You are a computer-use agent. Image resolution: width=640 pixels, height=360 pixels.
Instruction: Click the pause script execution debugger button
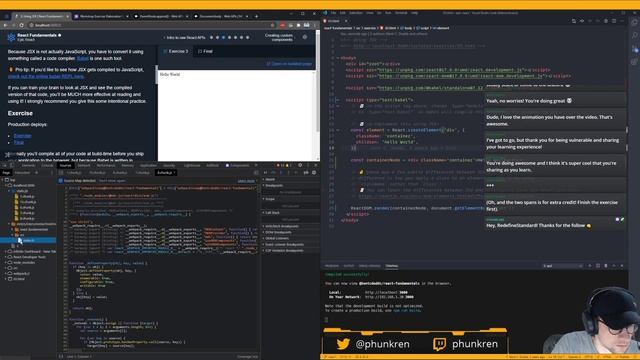(x=265, y=173)
